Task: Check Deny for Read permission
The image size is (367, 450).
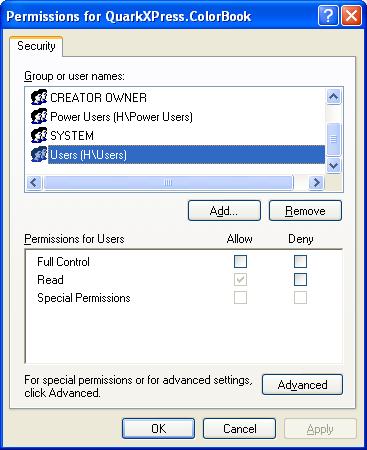Action: point(300,280)
